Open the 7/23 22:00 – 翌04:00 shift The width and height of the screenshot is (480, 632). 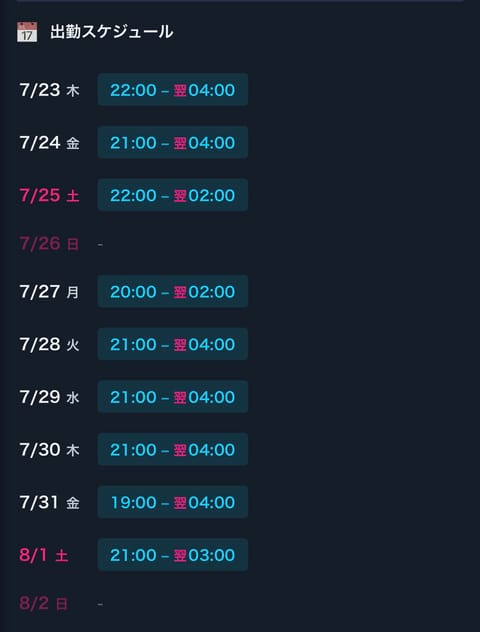click(x=172, y=89)
